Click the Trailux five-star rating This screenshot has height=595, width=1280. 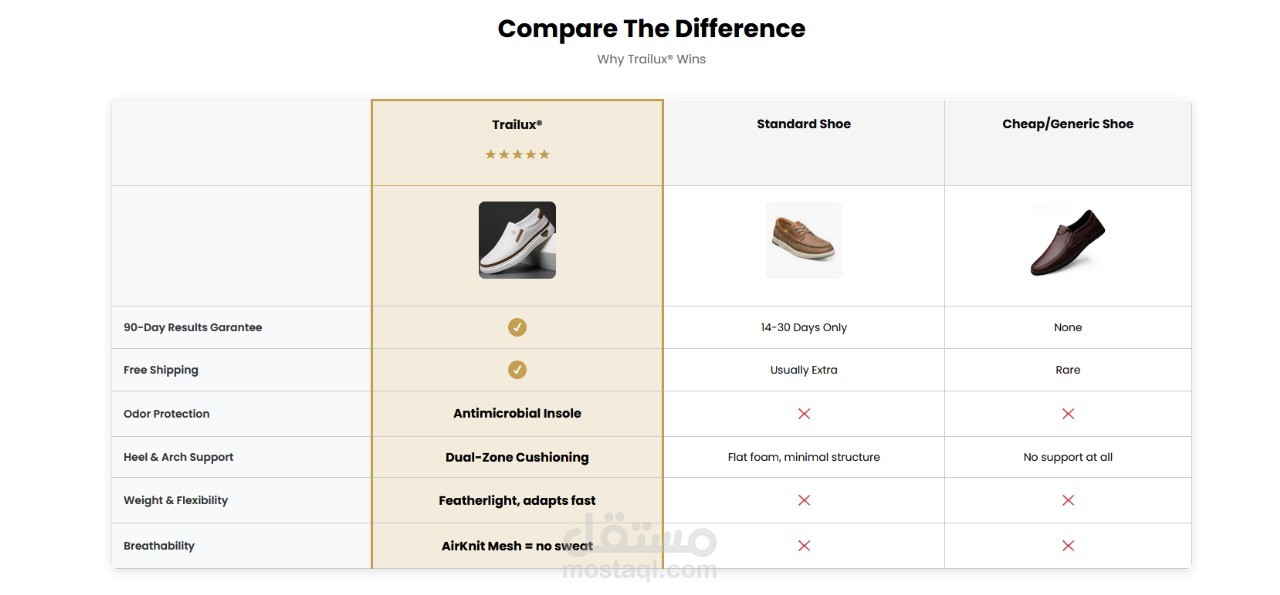point(517,154)
